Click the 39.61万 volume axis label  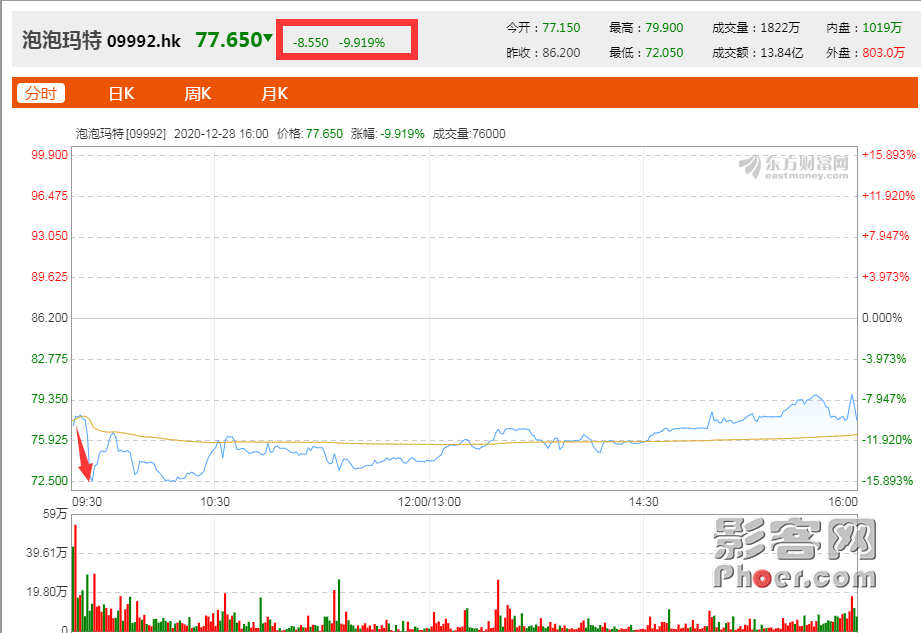click(47, 553)
